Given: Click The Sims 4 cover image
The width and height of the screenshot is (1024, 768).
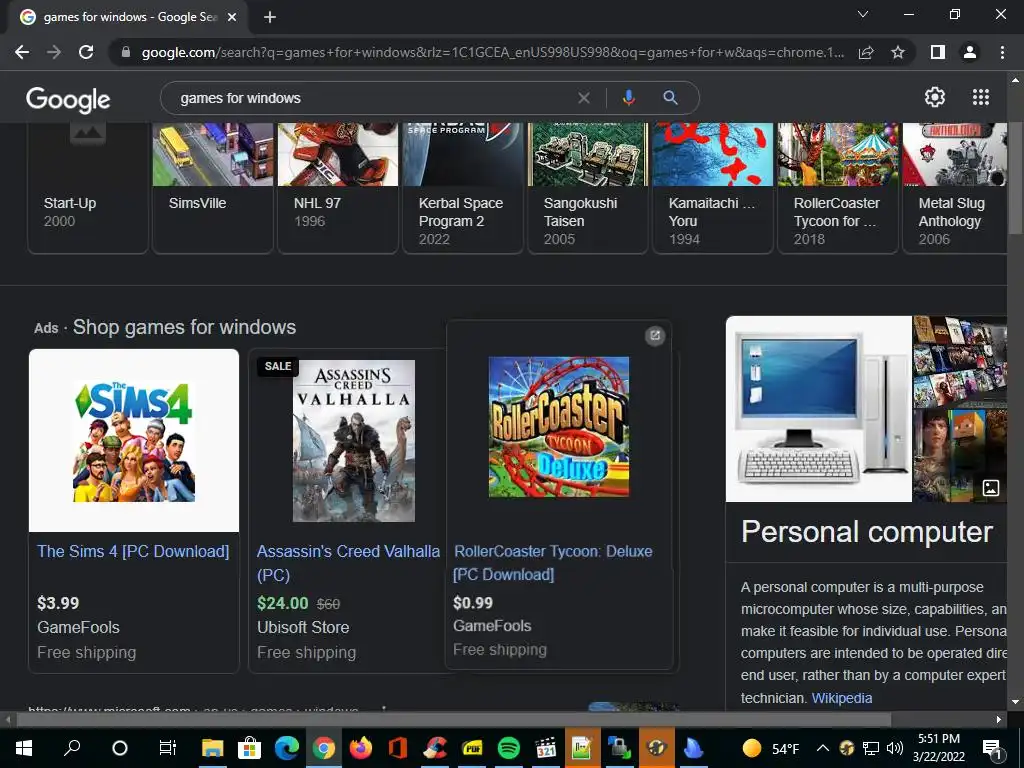Looking at the screenshot, I should (134, 441).
